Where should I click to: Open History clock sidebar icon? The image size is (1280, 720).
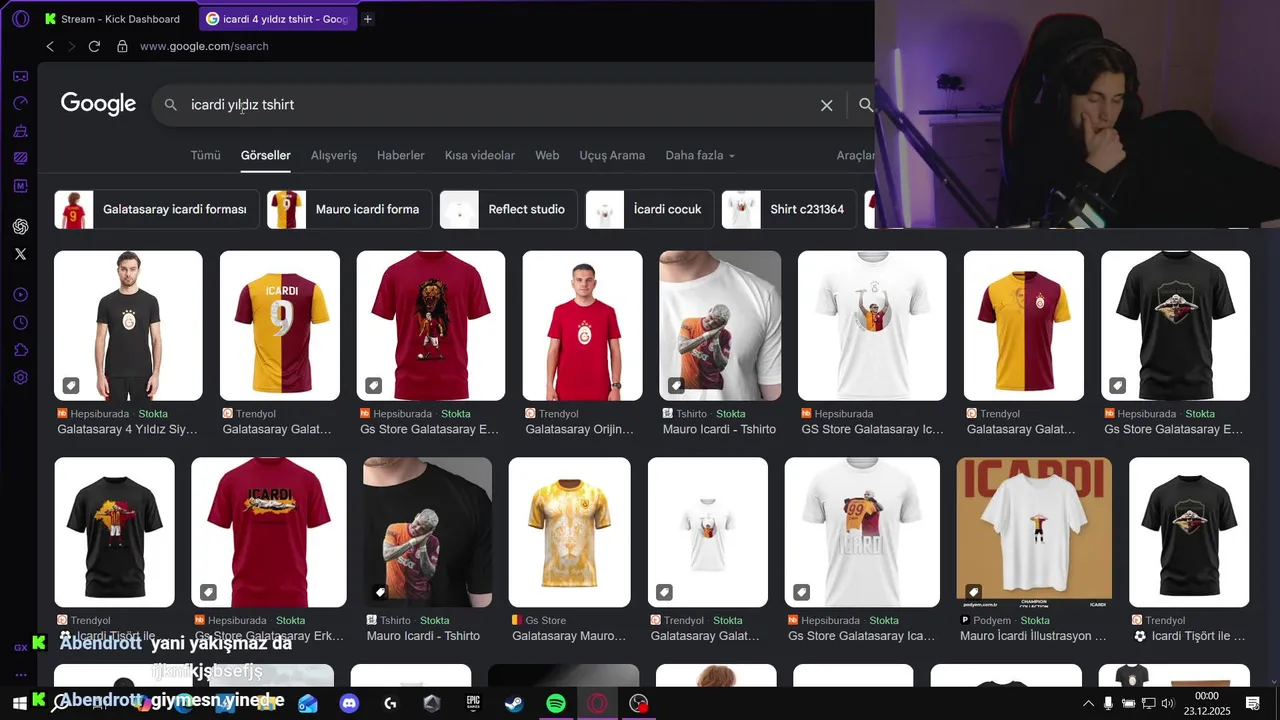click(20, 323)
